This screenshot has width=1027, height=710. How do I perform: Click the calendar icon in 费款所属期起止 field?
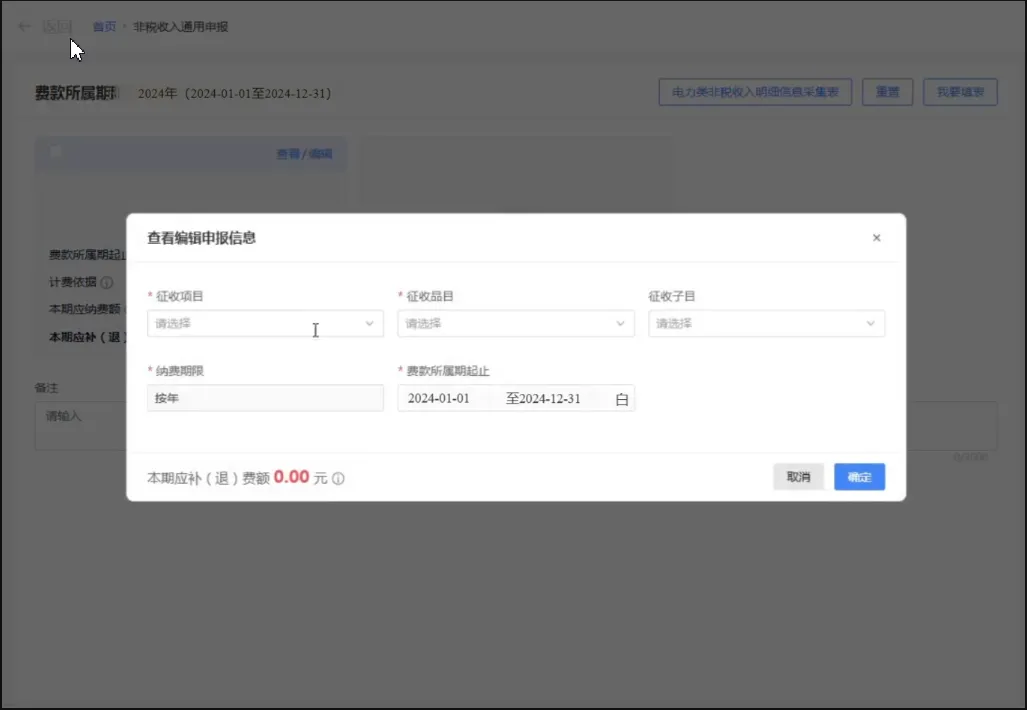(x=621, y=399)
